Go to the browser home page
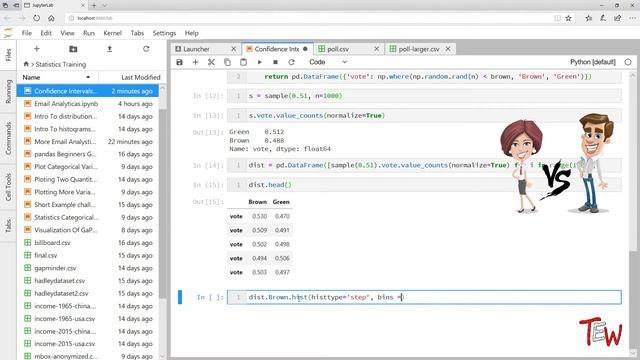 (51, 18)
